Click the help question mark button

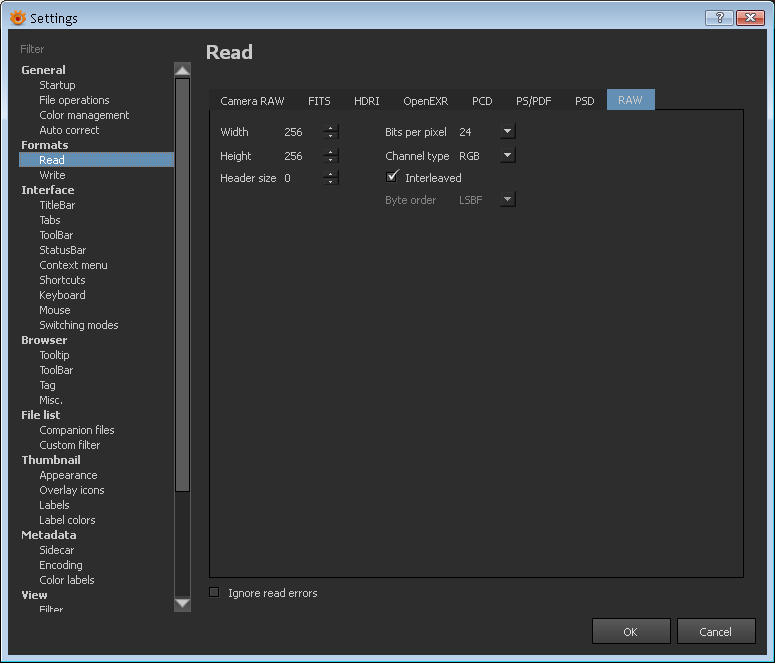[719, 18]
